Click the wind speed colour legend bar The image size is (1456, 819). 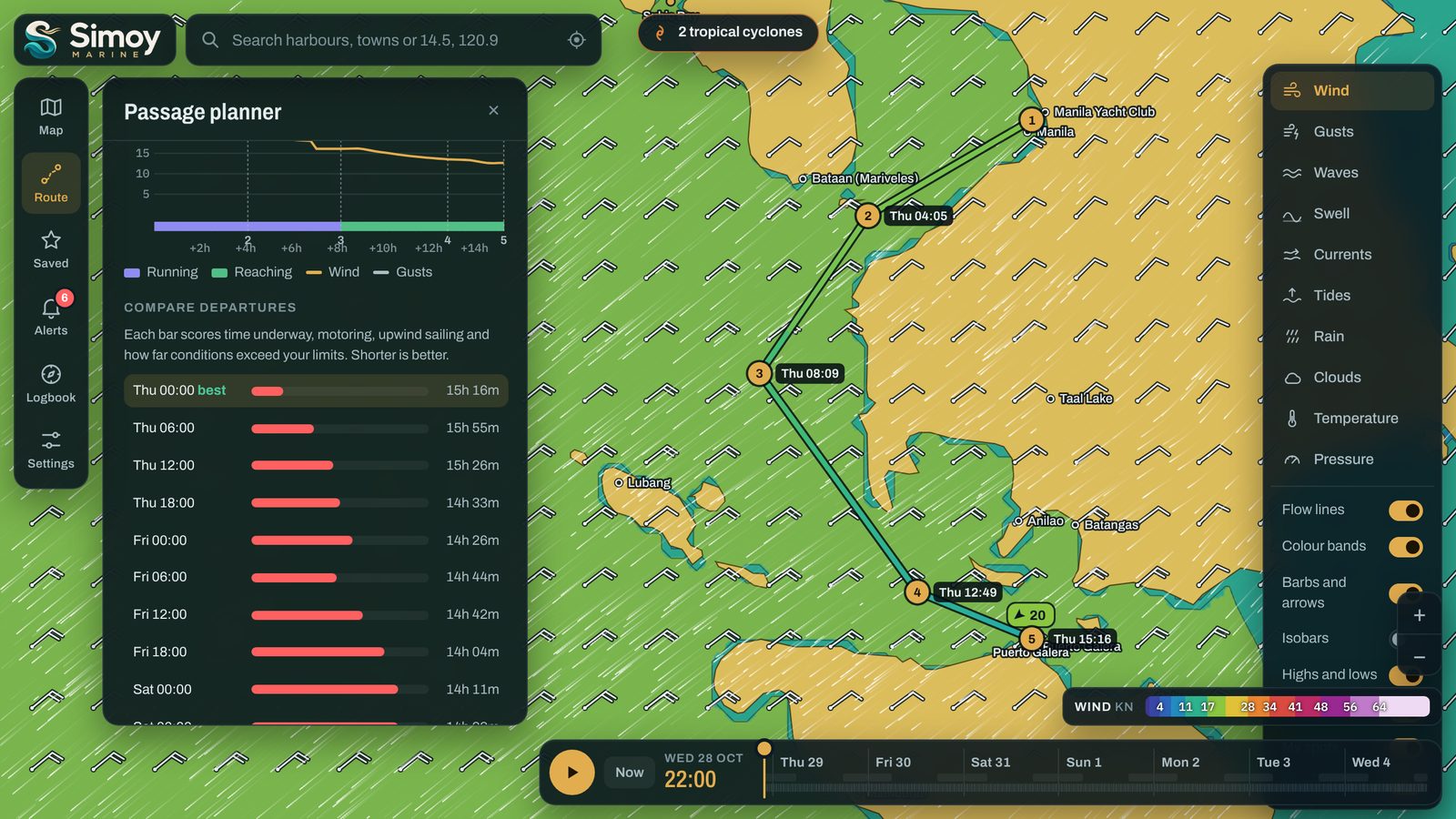pos(1287,707)
